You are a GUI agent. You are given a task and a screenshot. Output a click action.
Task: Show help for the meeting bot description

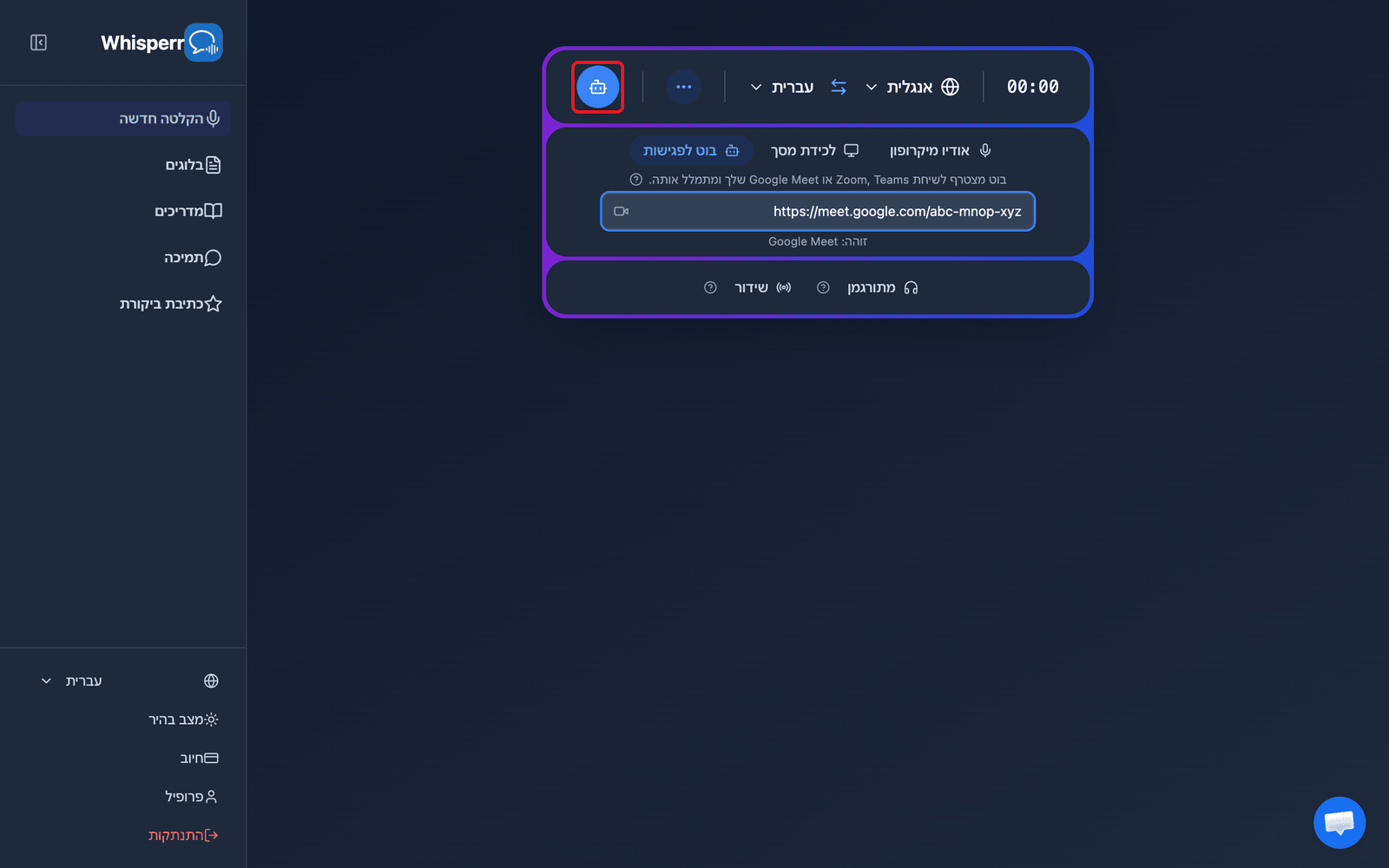(x=636, y=180)
